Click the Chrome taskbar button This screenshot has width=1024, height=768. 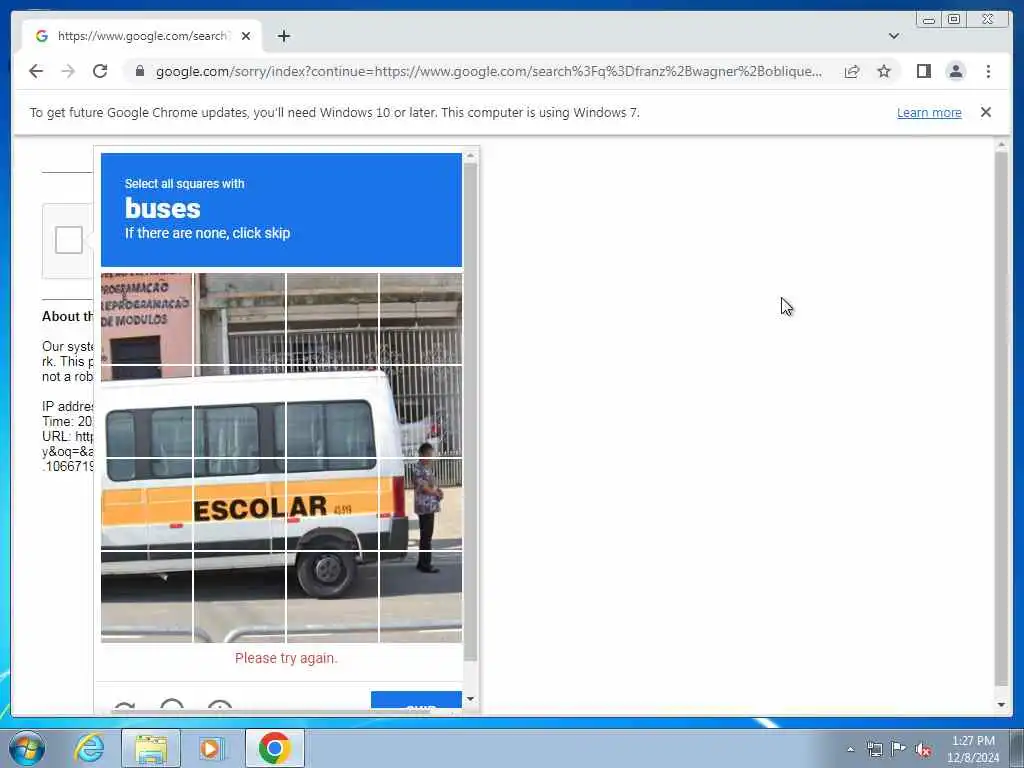[274, 748]
